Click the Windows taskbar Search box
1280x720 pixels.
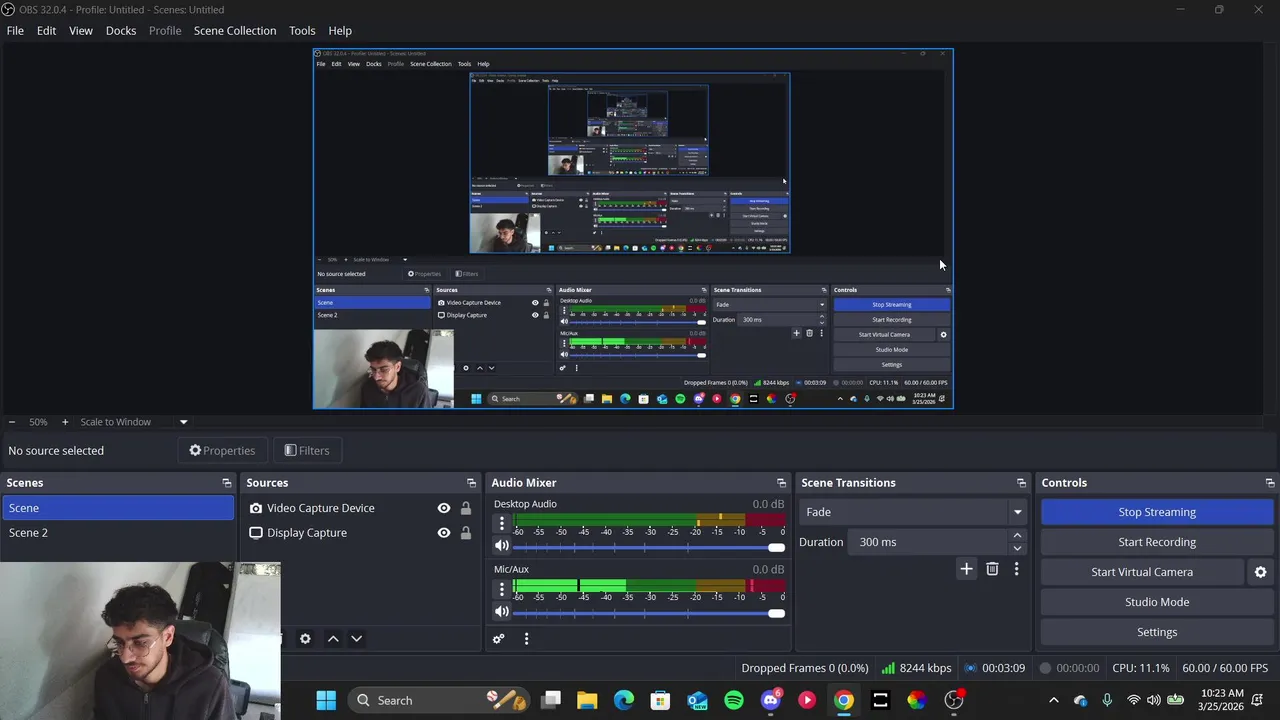[x=438, y=700]
